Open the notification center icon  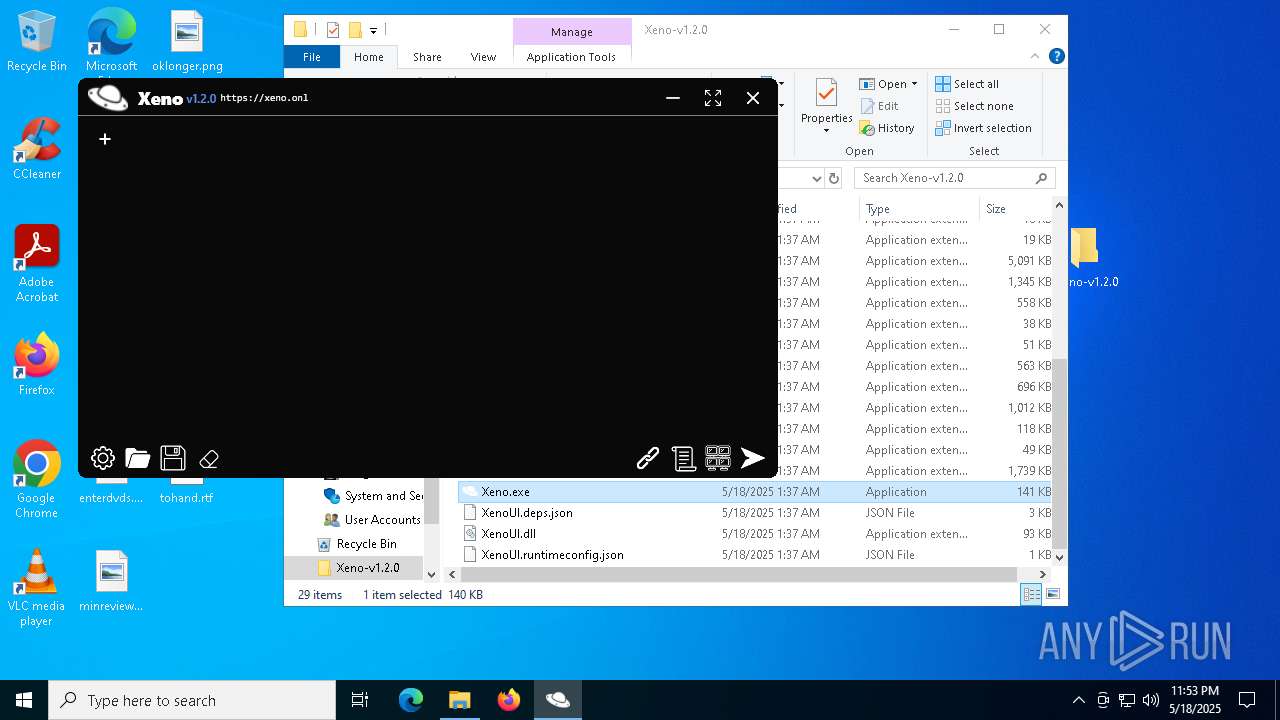[x=1247, y=700]
